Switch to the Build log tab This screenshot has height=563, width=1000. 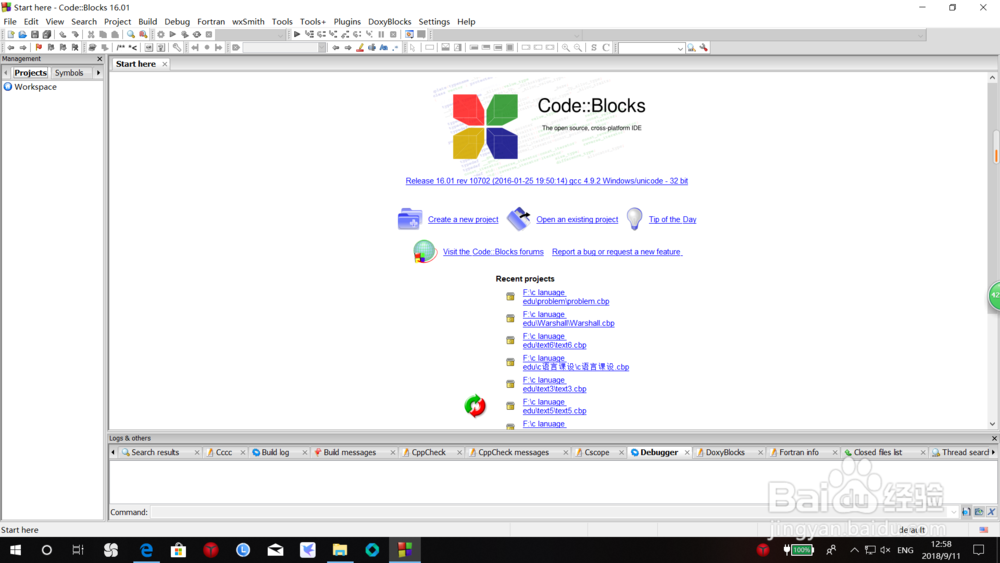pyautogui.click(x=275, y=452)
